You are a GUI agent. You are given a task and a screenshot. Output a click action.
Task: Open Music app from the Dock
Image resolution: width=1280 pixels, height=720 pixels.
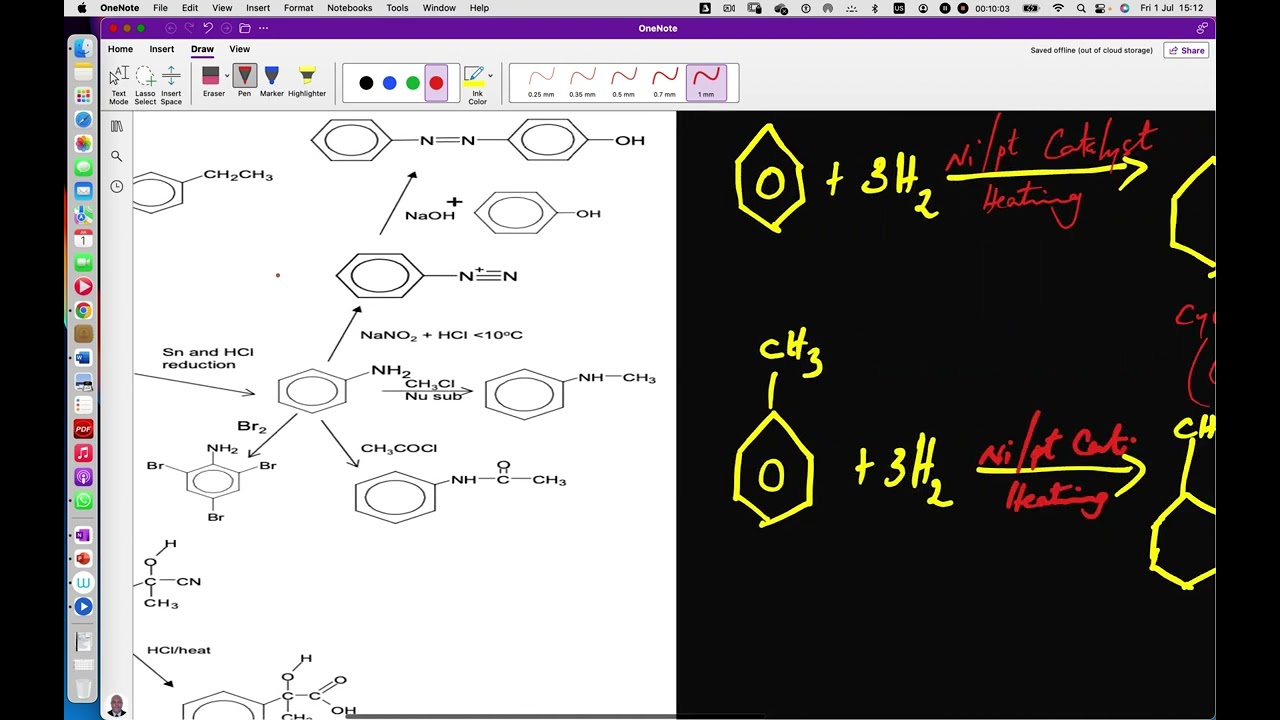(83, 453)
